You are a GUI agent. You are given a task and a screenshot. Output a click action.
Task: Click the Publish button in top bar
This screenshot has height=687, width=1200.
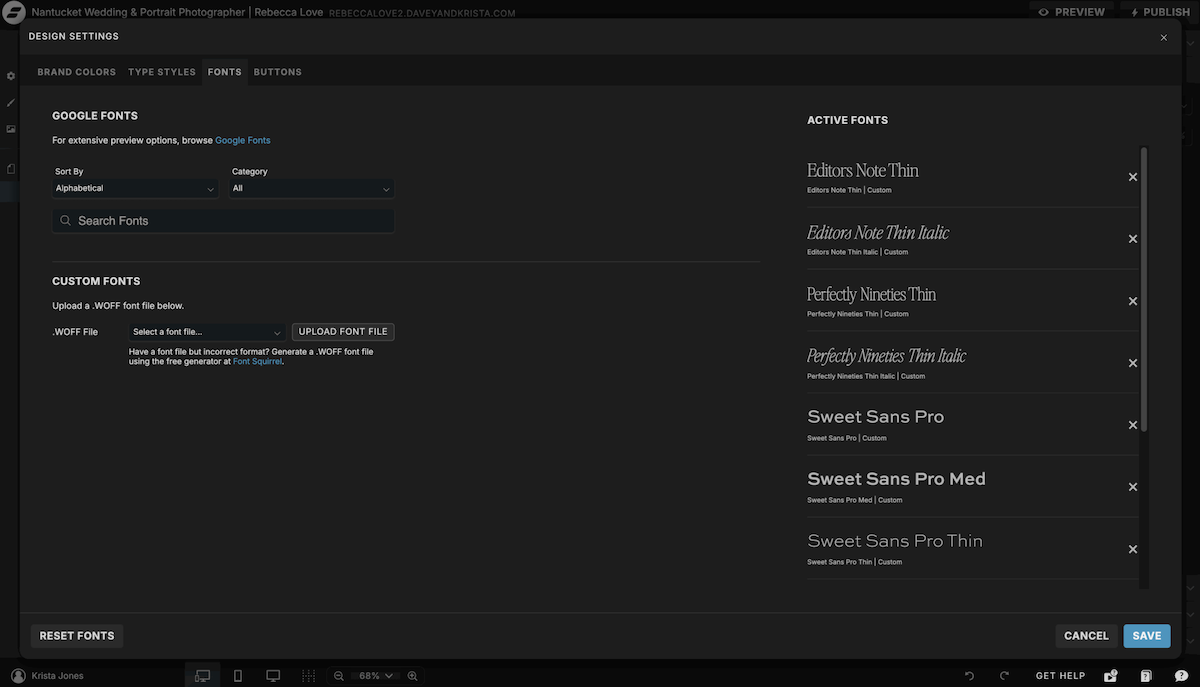coord(1160,12)
